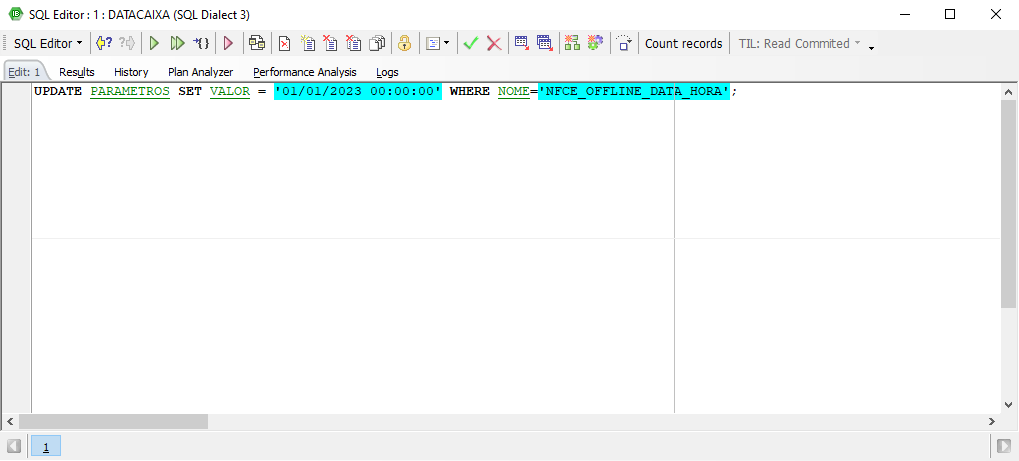
Task: Click the double-arrow execute script icon
Action: pos(177,43)
